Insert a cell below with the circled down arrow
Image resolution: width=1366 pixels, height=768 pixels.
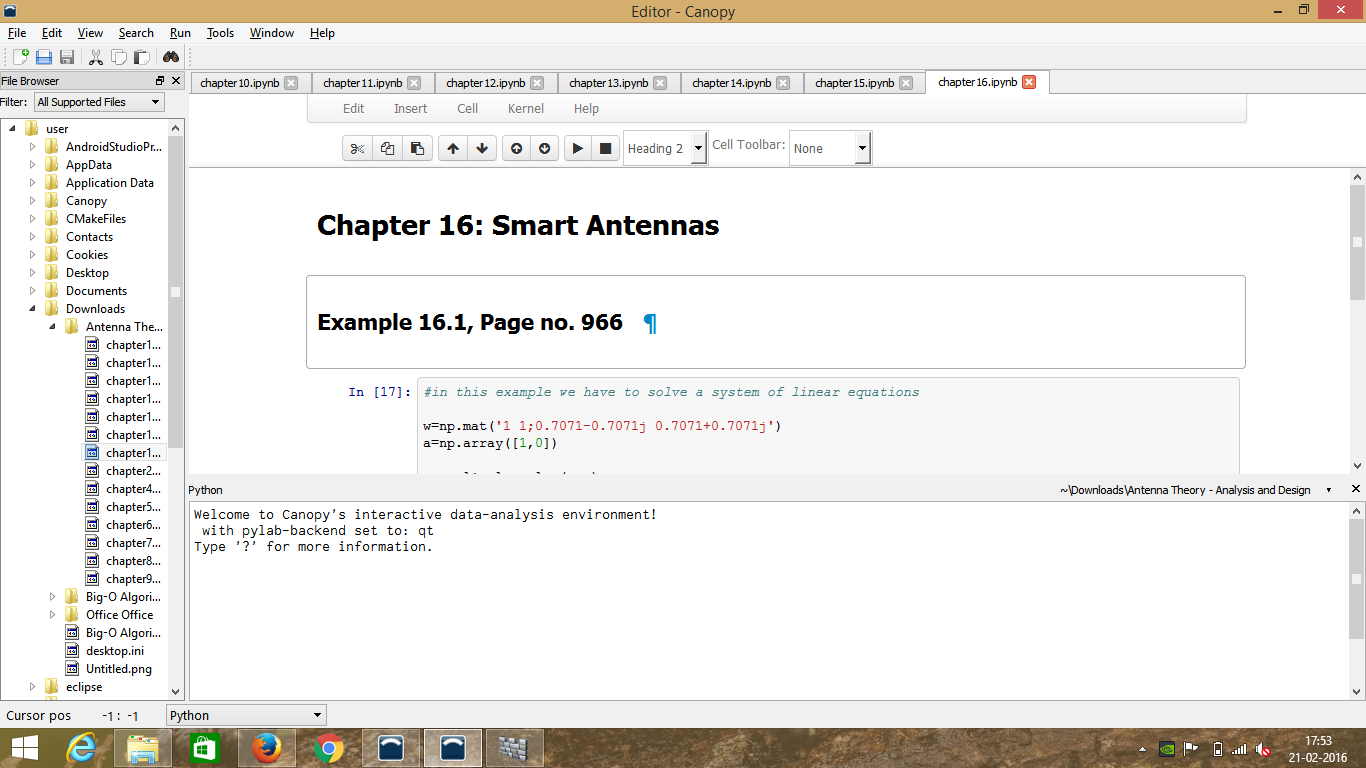click(544, 149)
